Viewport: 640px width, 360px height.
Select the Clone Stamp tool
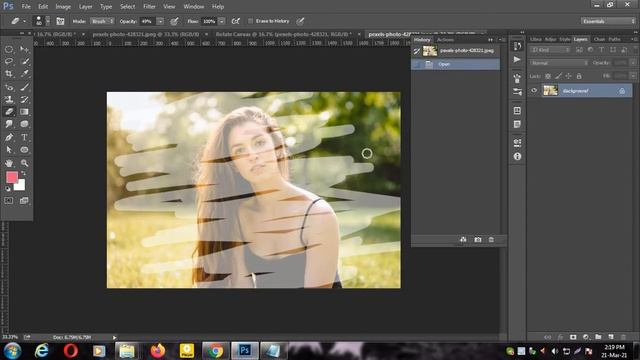9,99
